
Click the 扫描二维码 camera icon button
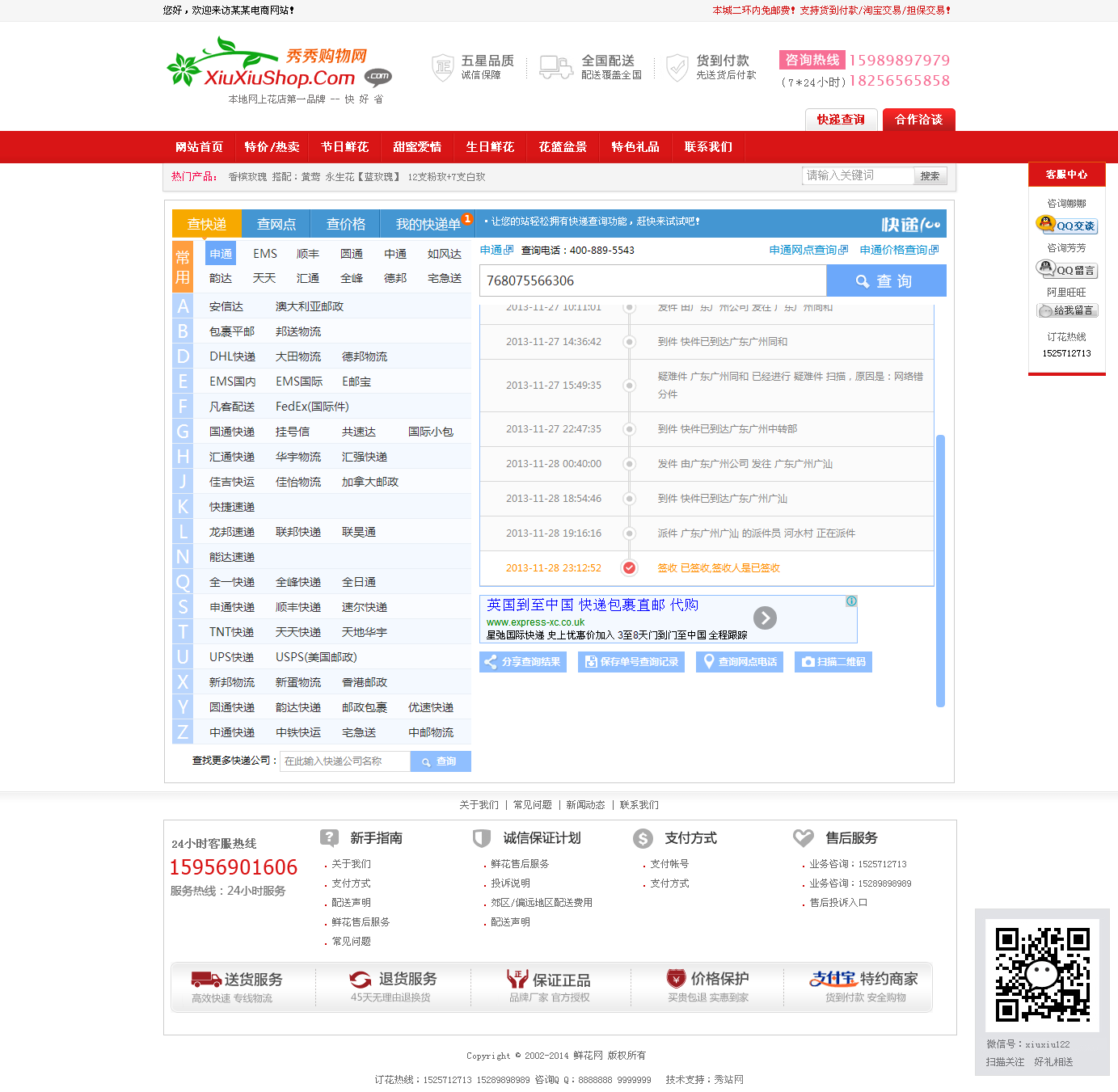coord(833,662)
